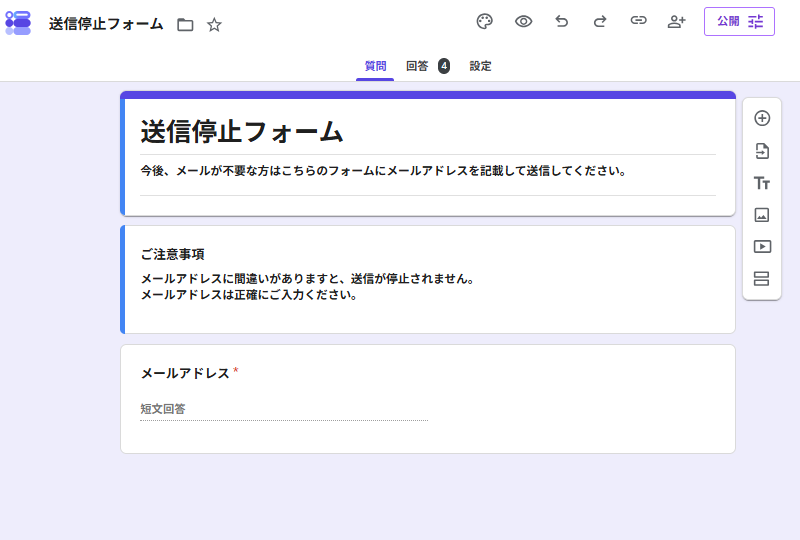Click the 公開 publish button
The height and width of the screenshot is (540, 800).
pos(739,21)
